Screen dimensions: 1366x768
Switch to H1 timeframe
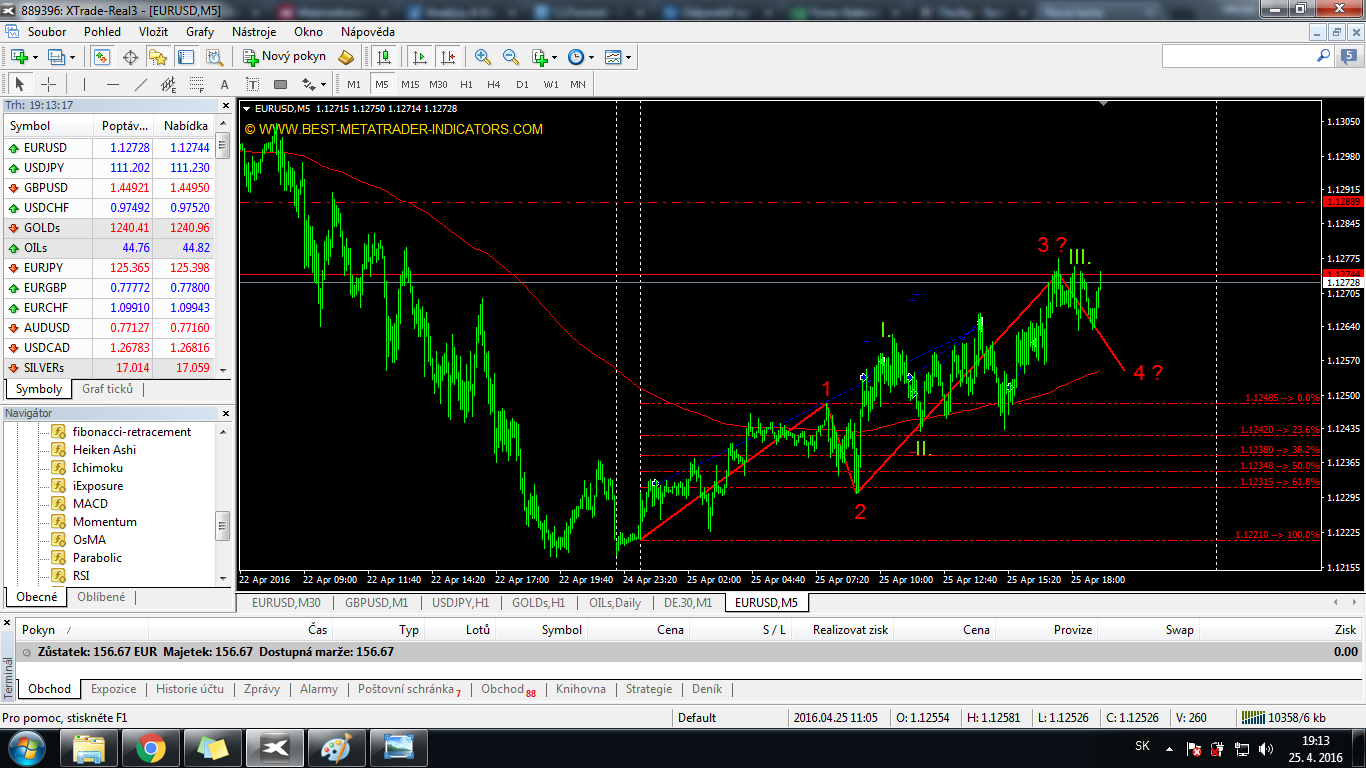466,84
